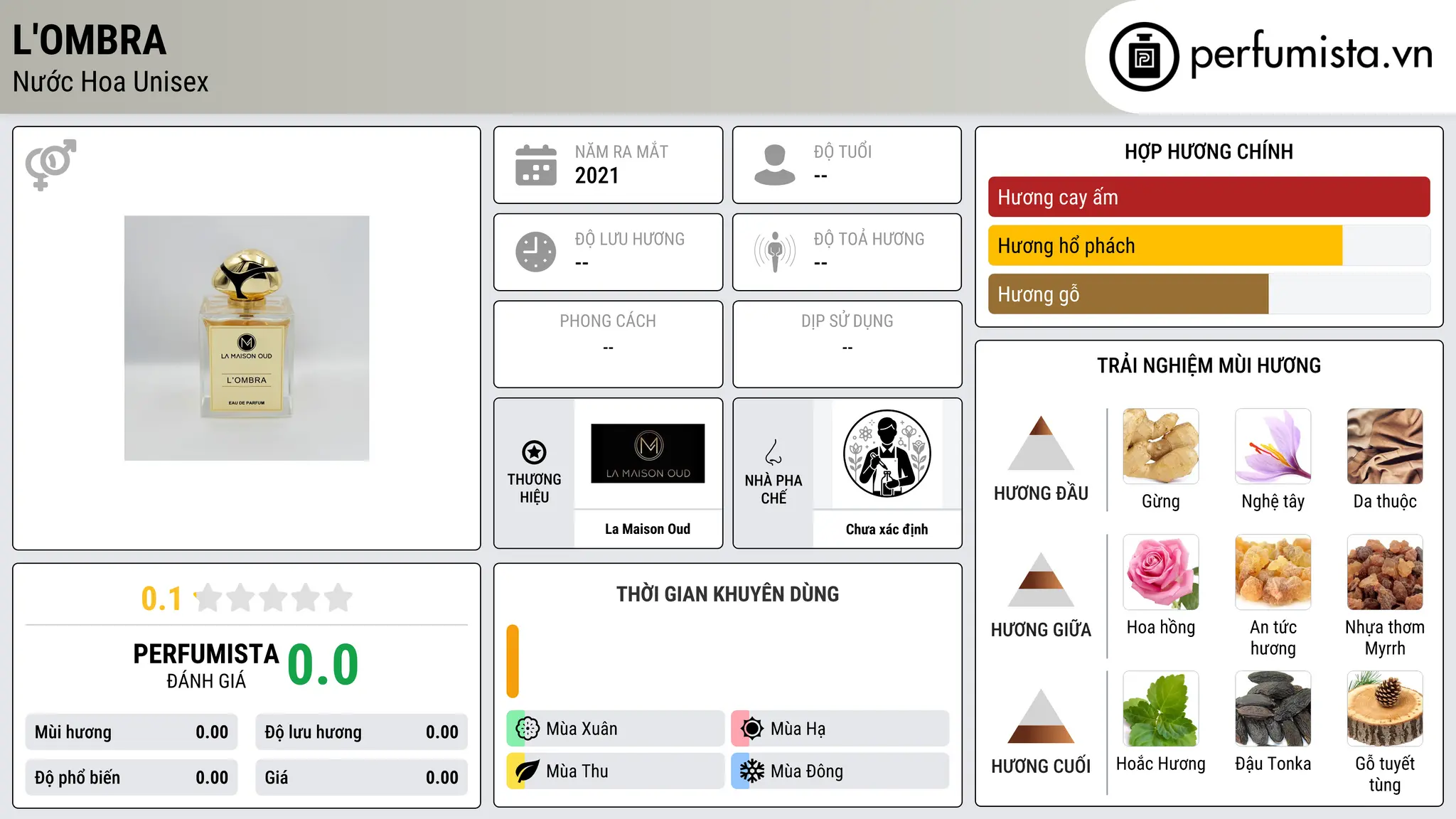
Task: Click the nose icon above Nhà pha chế
Action: click(x=773, y=452)
